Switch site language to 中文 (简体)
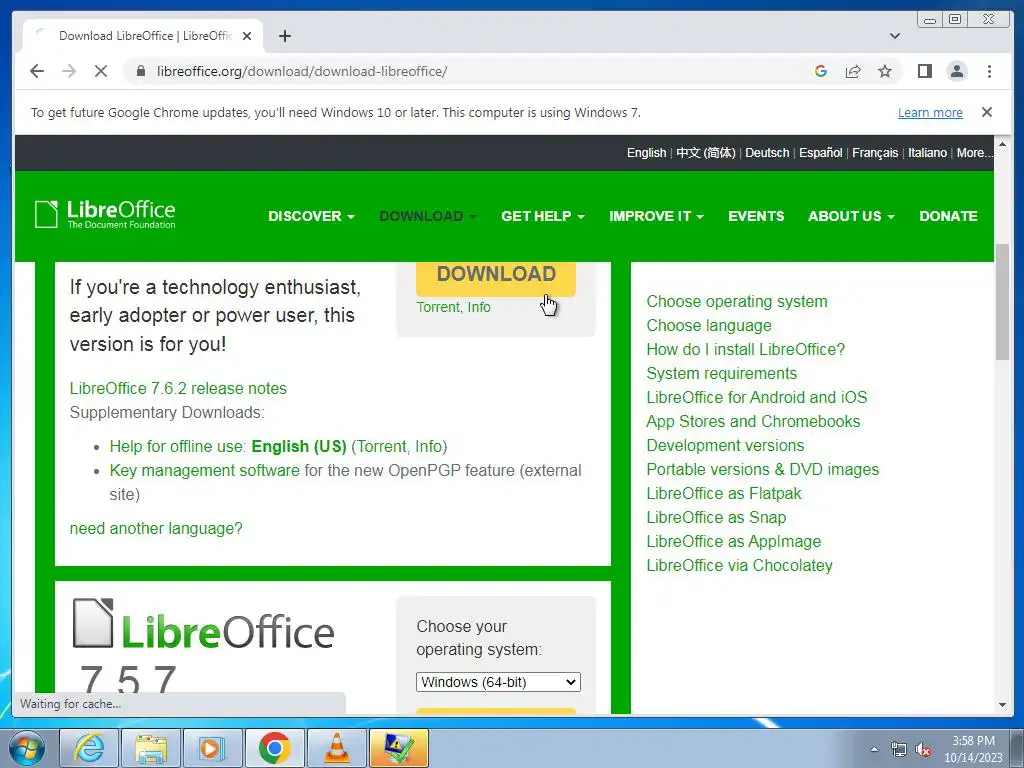1024x768 pixels. [706, 153]
